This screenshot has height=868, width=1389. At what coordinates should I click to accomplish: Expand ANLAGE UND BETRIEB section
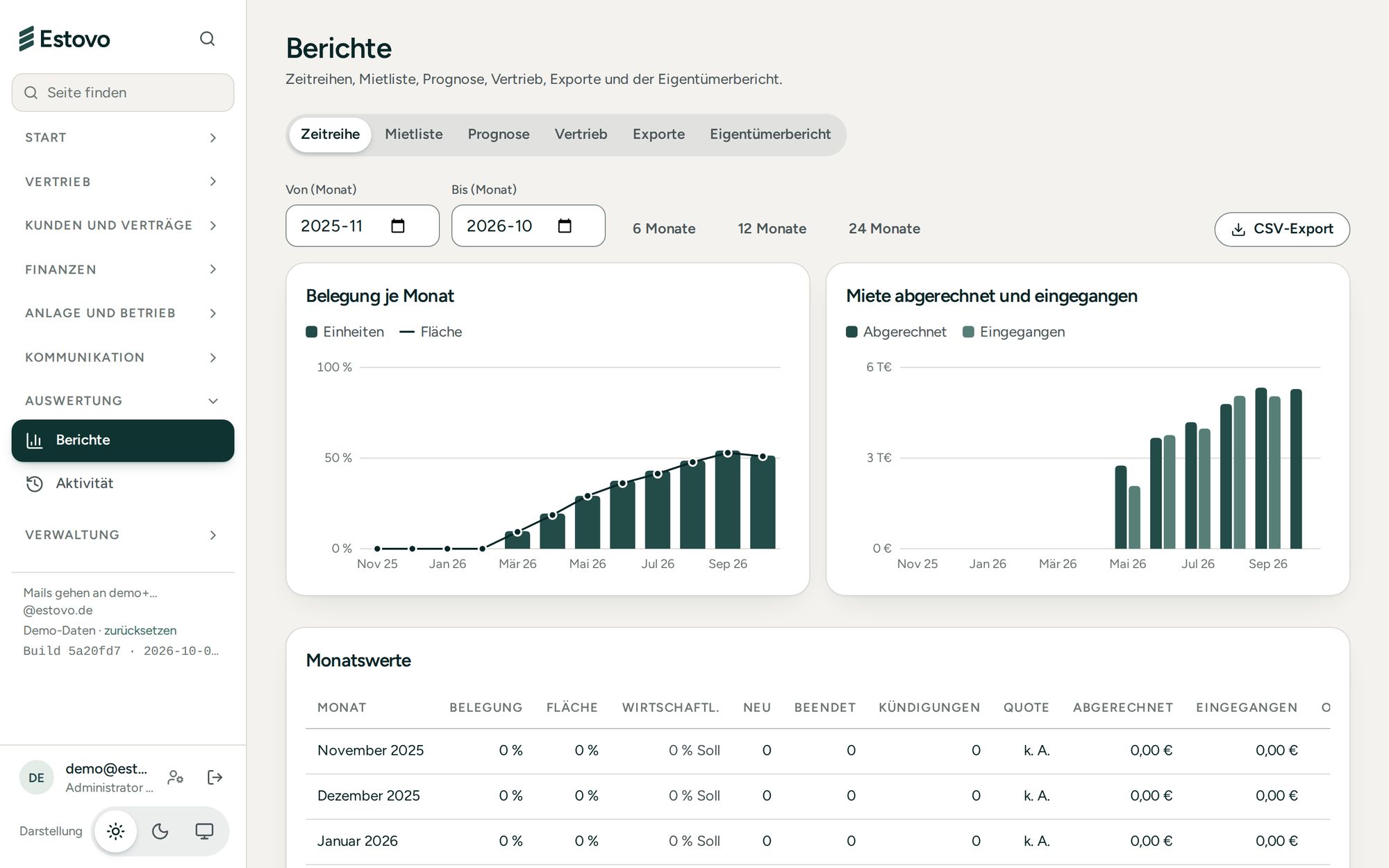click(x=123, y=313)
